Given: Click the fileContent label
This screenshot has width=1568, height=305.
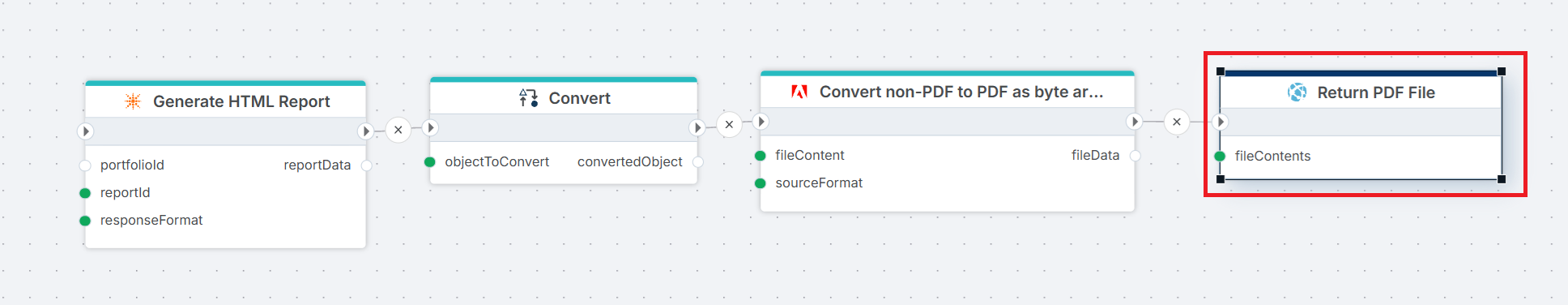Looking at the screenshot, I should [810, 155].
